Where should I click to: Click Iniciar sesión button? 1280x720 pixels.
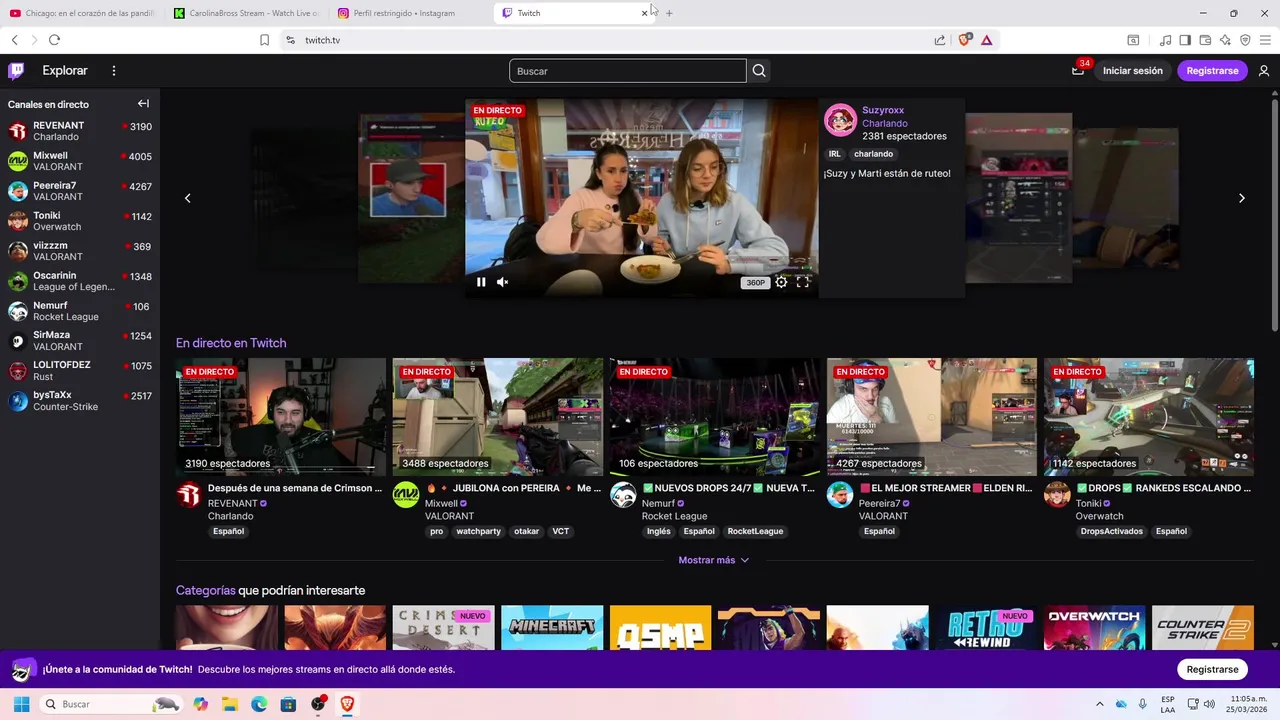coord(1133,71)
